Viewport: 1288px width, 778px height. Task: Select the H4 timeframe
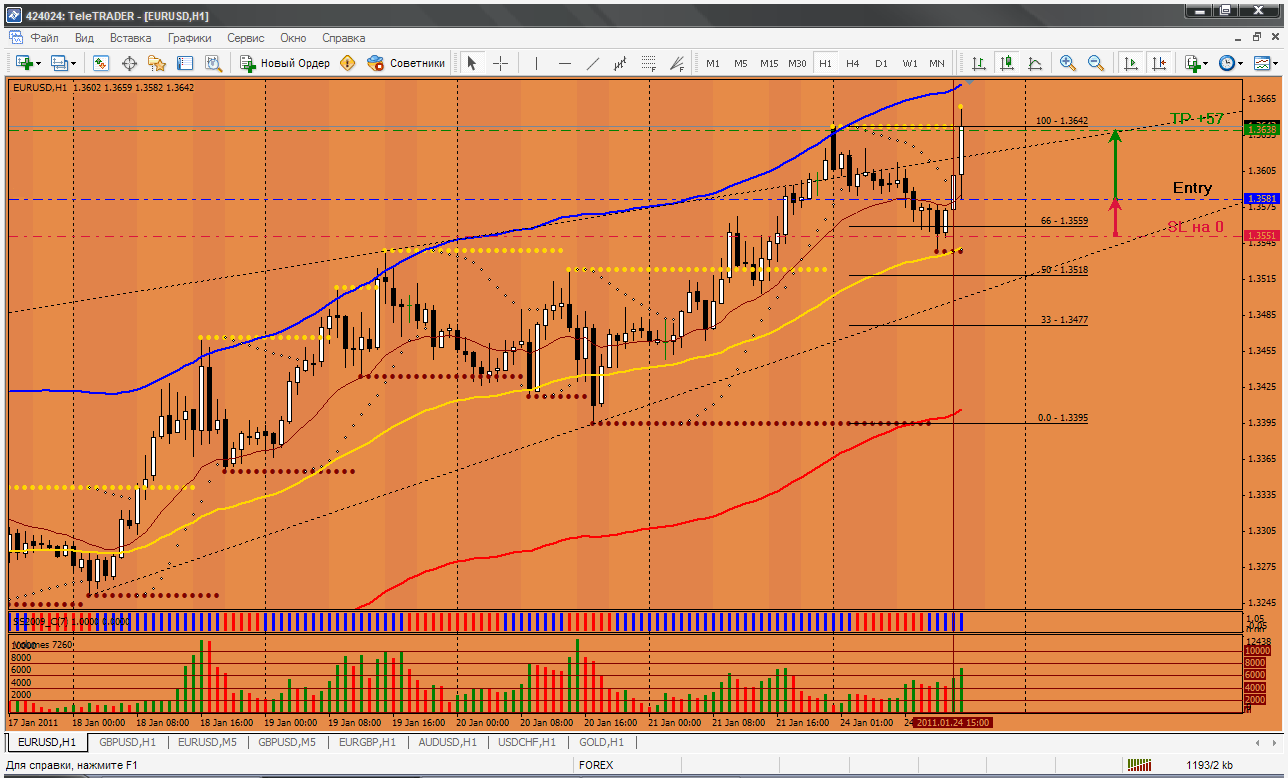(x=853, y=63)
